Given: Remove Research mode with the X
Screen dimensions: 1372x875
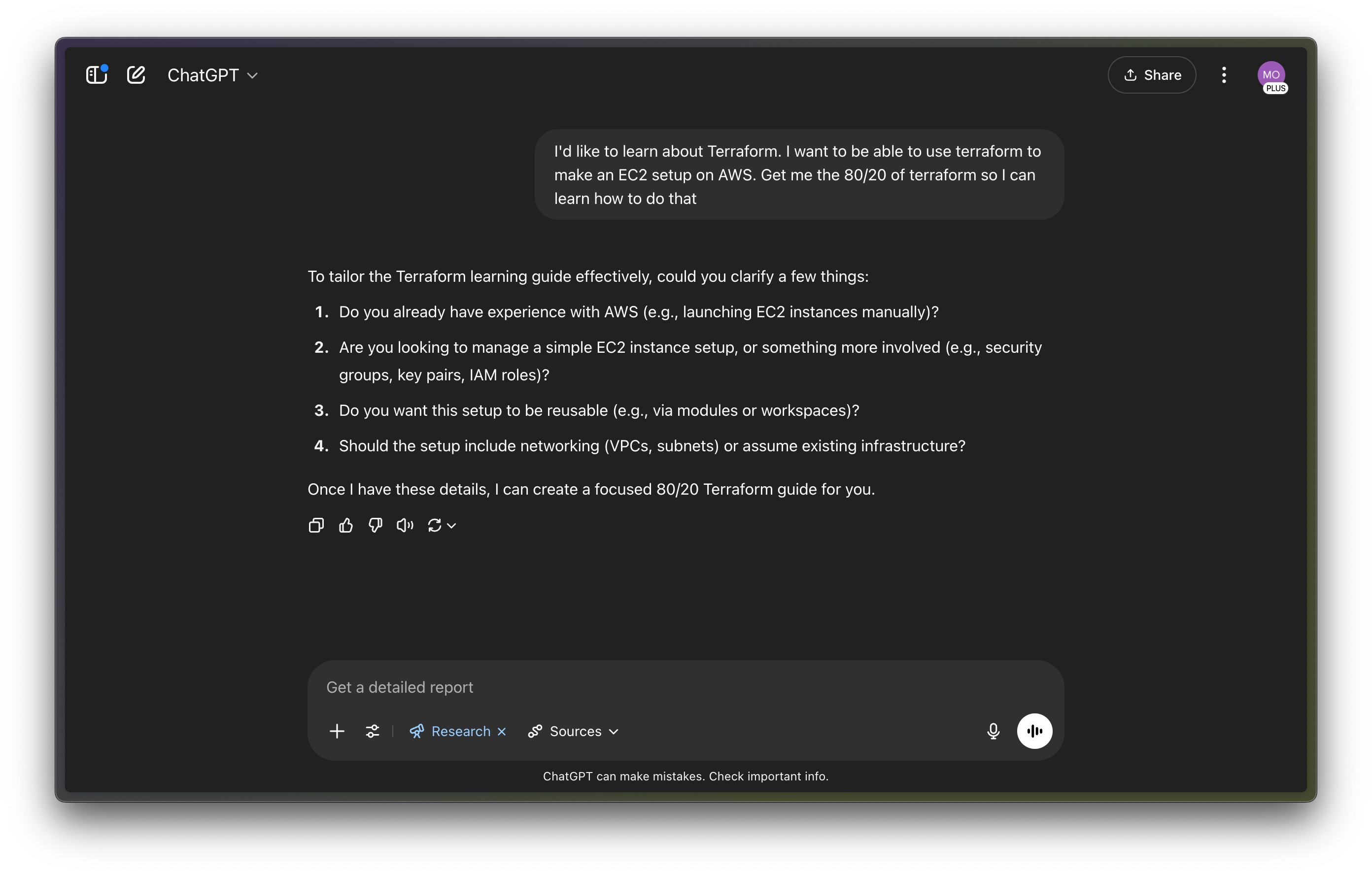Looking at the screenshot, I should point(501,732).
